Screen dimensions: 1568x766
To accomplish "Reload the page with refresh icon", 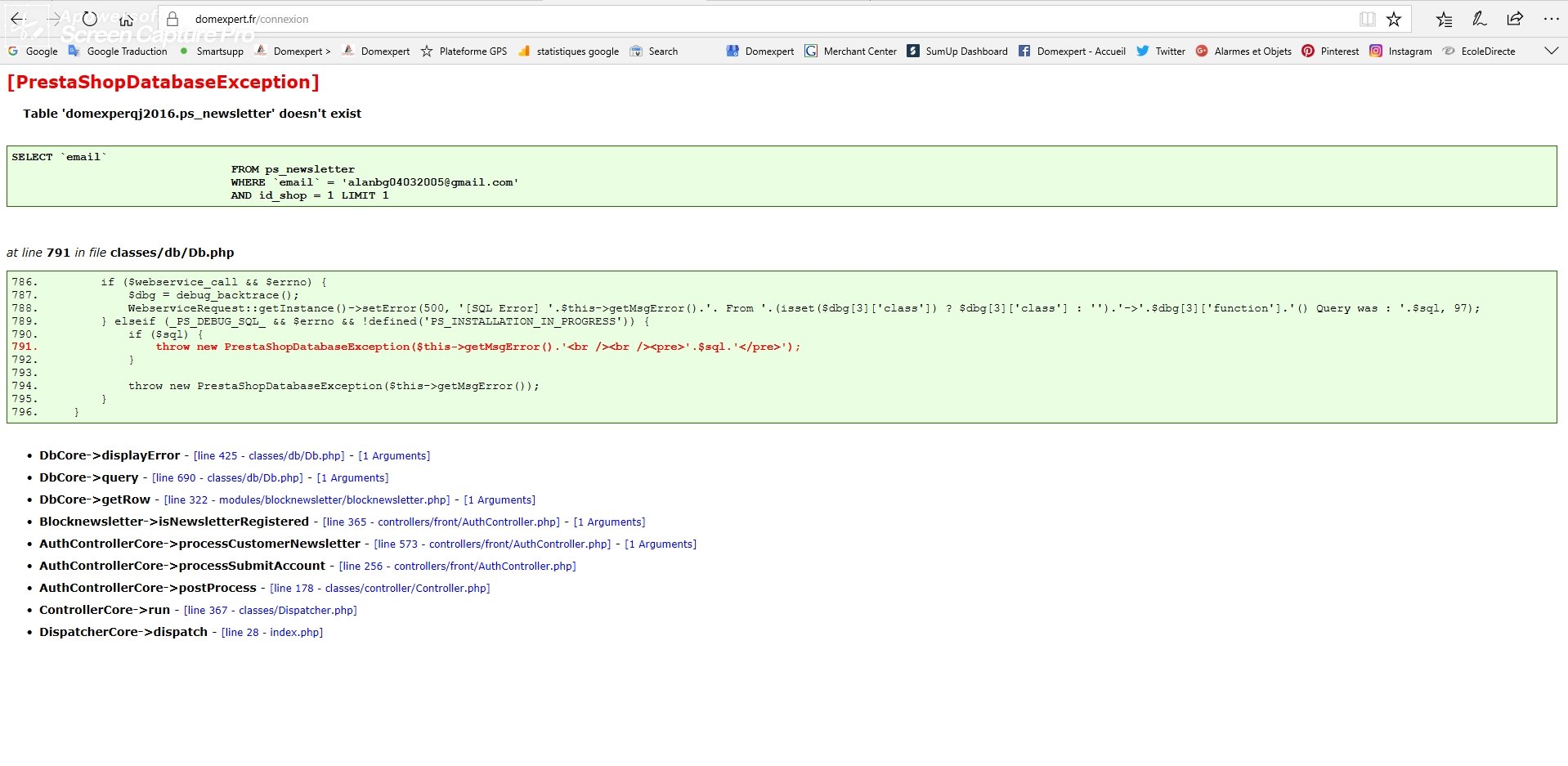I will pos(90,19).
